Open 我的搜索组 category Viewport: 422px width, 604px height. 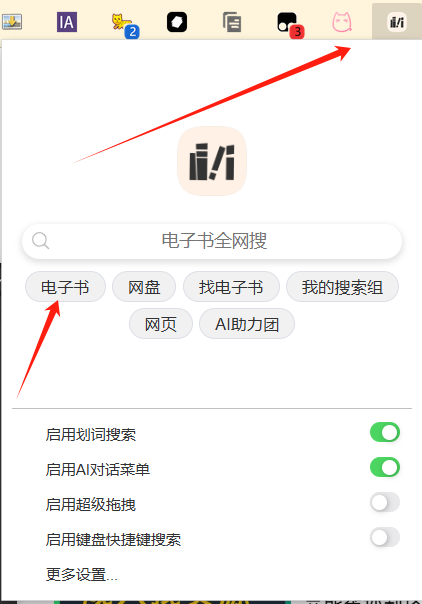point(342,287)
